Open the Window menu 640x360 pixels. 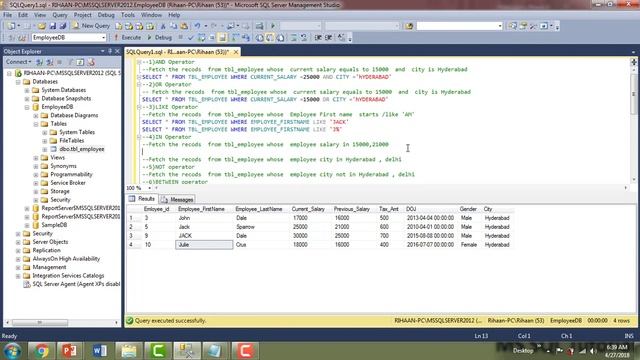click(151, 15)
